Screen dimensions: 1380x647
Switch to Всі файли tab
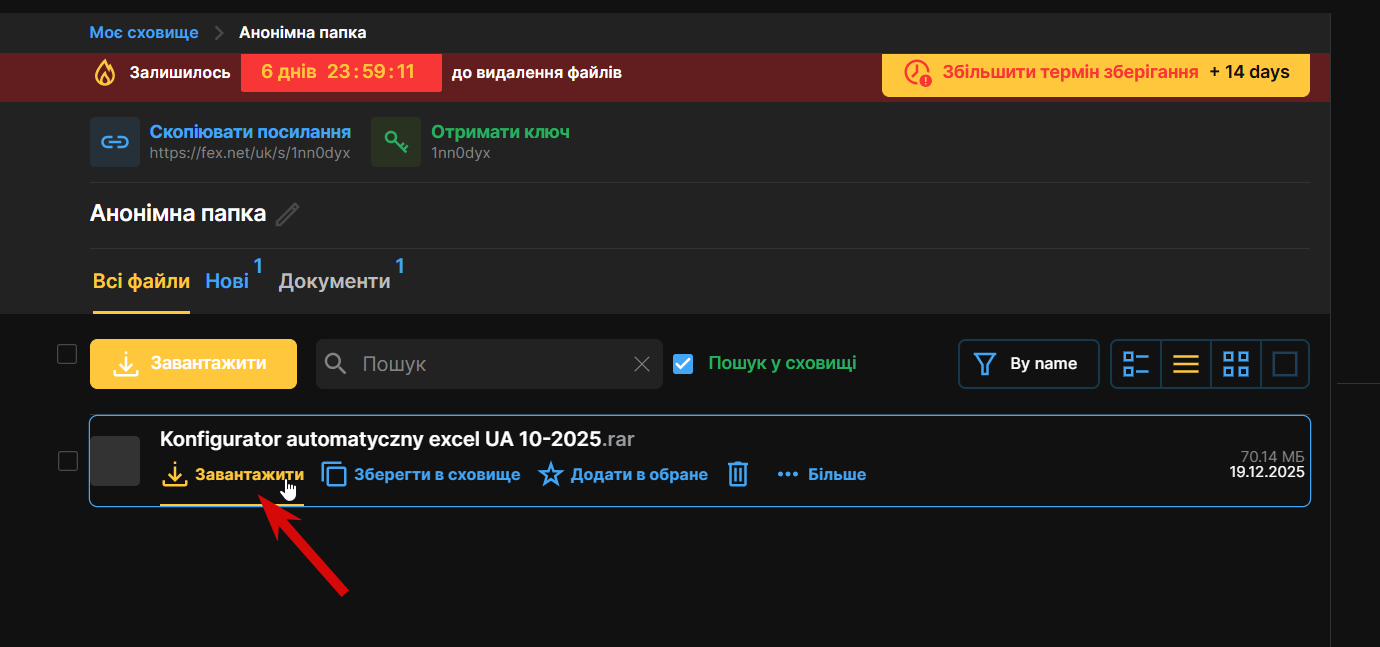point(141,281)
